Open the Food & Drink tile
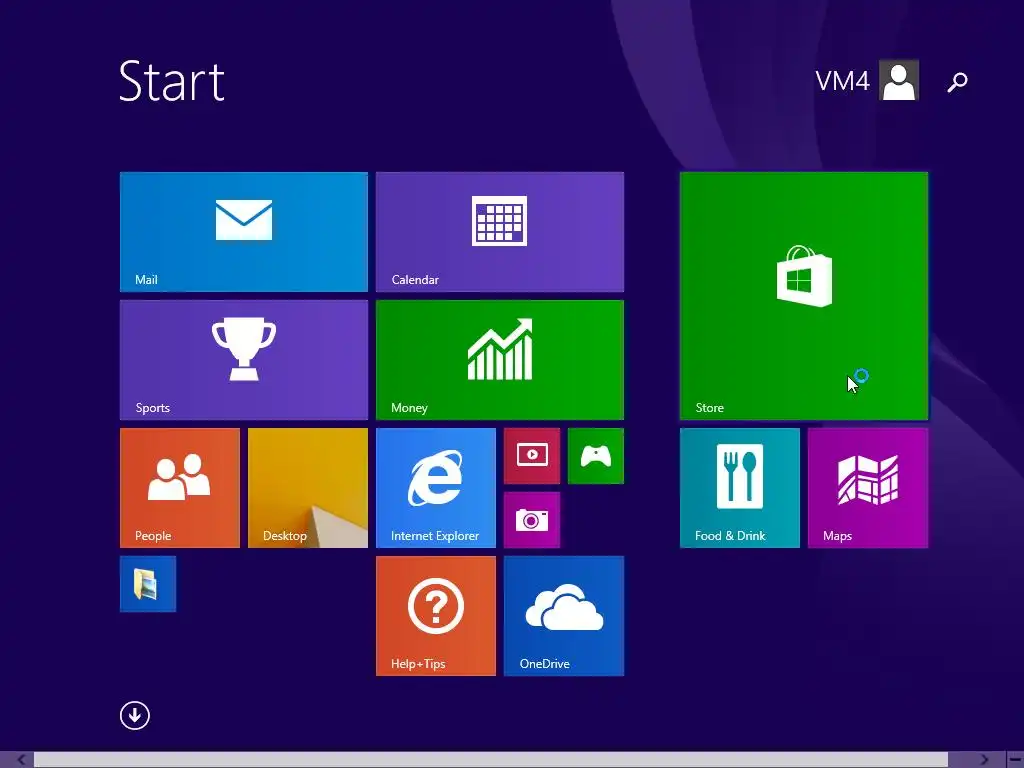Image resolution: width=1024 pixels, height=768 pixels. [739, 488]
